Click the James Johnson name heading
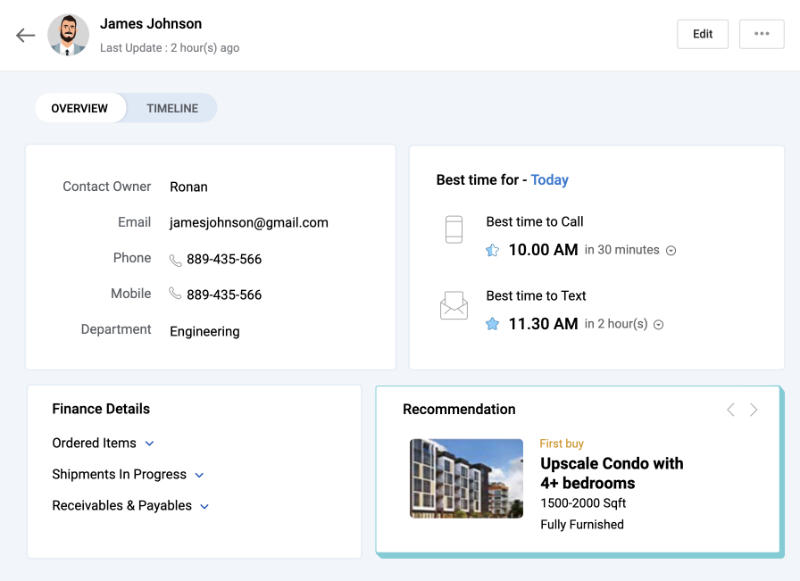The width and height of the screenshot is (800, 581). pos(151,24)
